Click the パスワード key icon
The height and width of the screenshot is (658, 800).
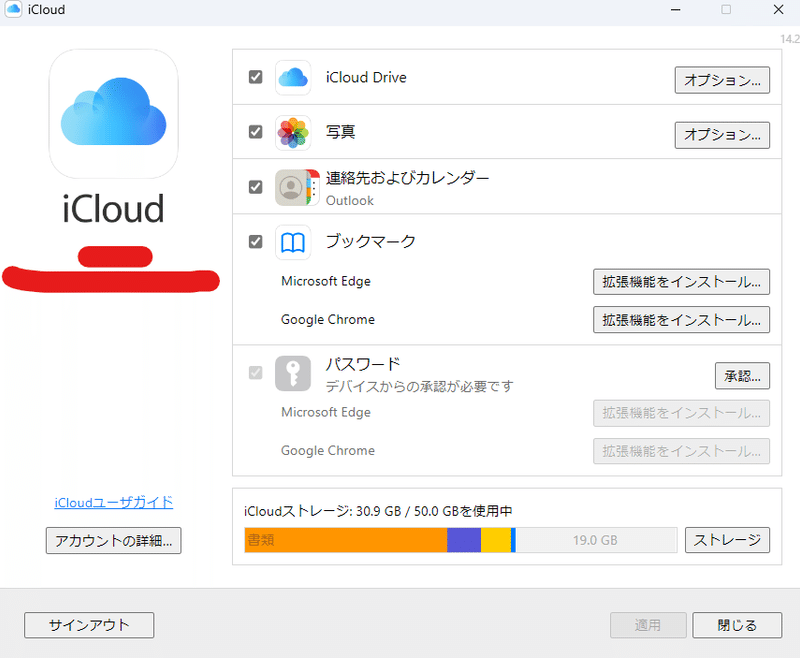293,373
